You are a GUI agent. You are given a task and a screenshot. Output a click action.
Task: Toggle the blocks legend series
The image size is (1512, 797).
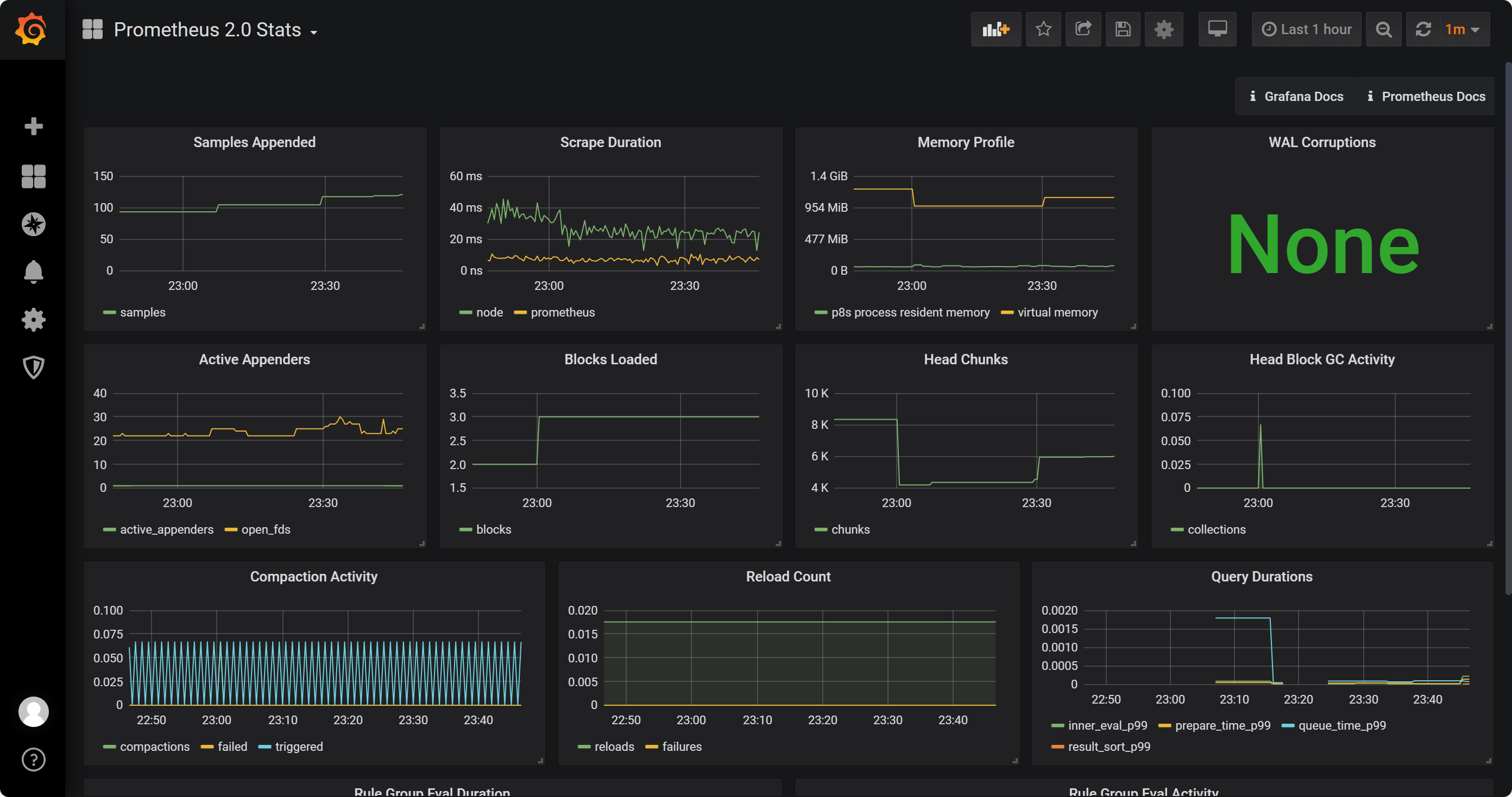pyautogui.click(x=494, y=530)
